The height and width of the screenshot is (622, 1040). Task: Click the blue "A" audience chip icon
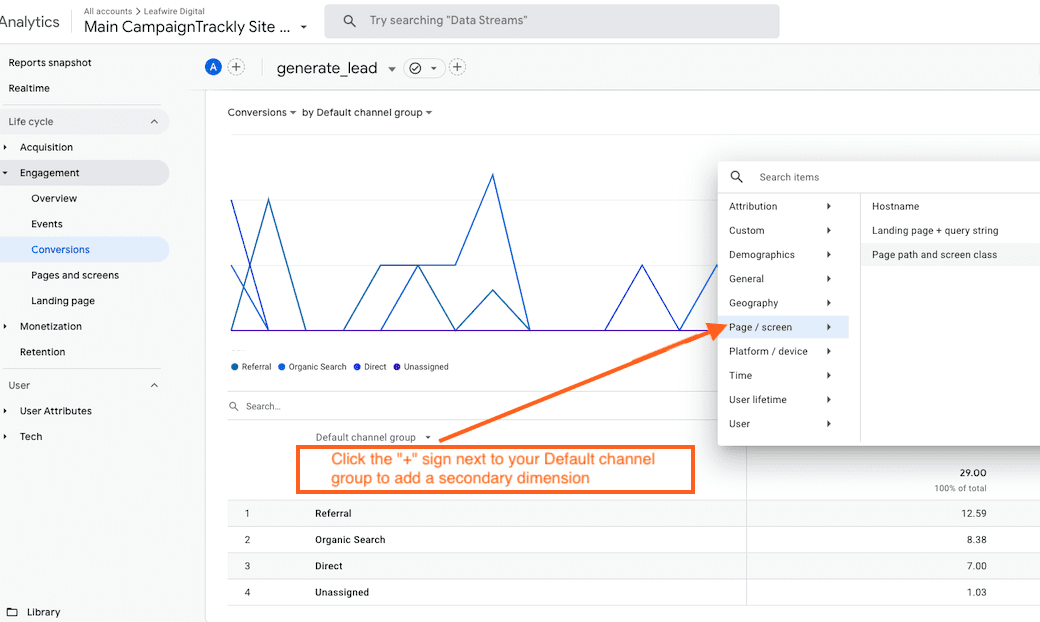pyautogui.click(x=213, y=67)
